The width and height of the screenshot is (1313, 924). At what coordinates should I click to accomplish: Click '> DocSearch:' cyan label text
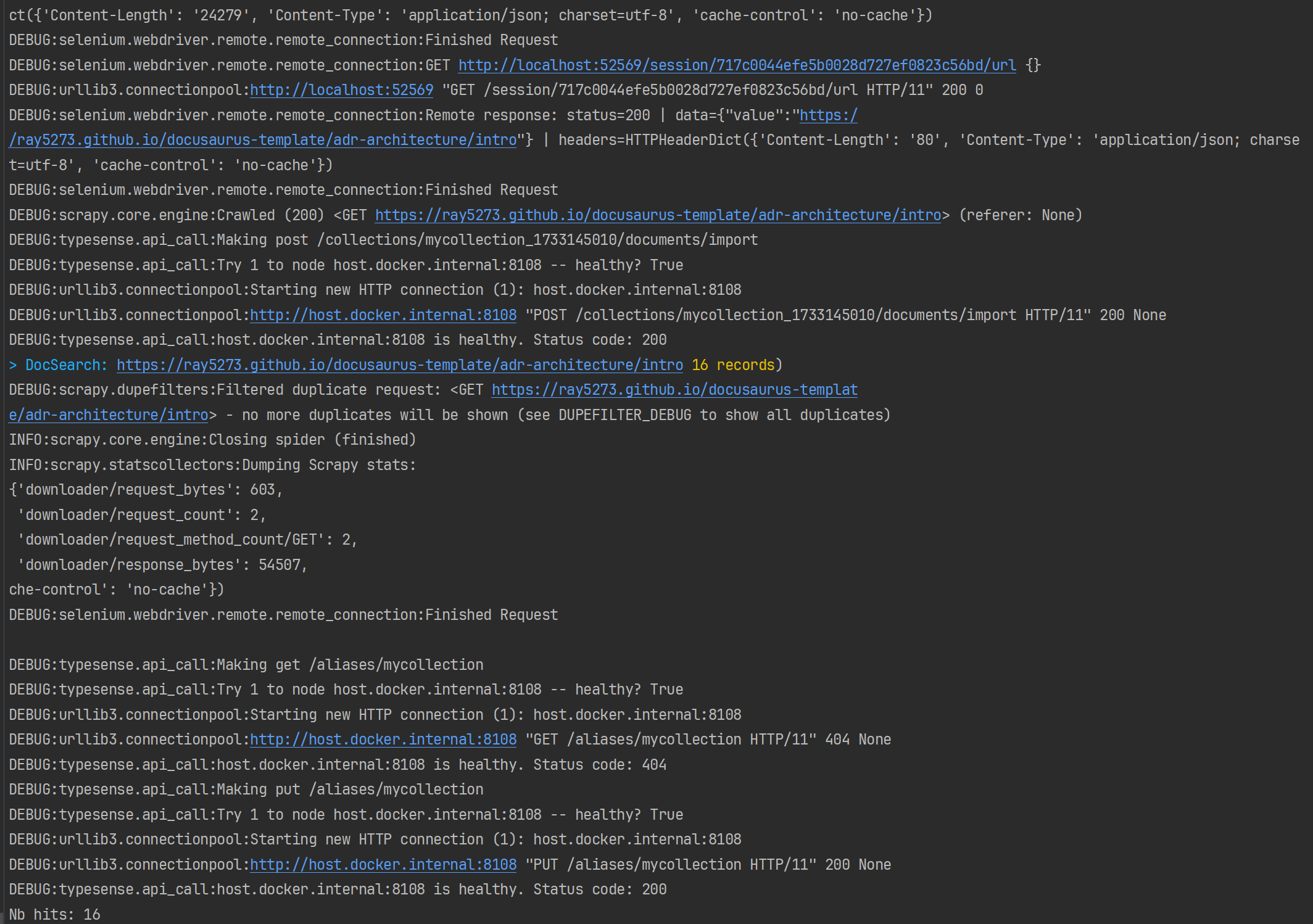58,365
